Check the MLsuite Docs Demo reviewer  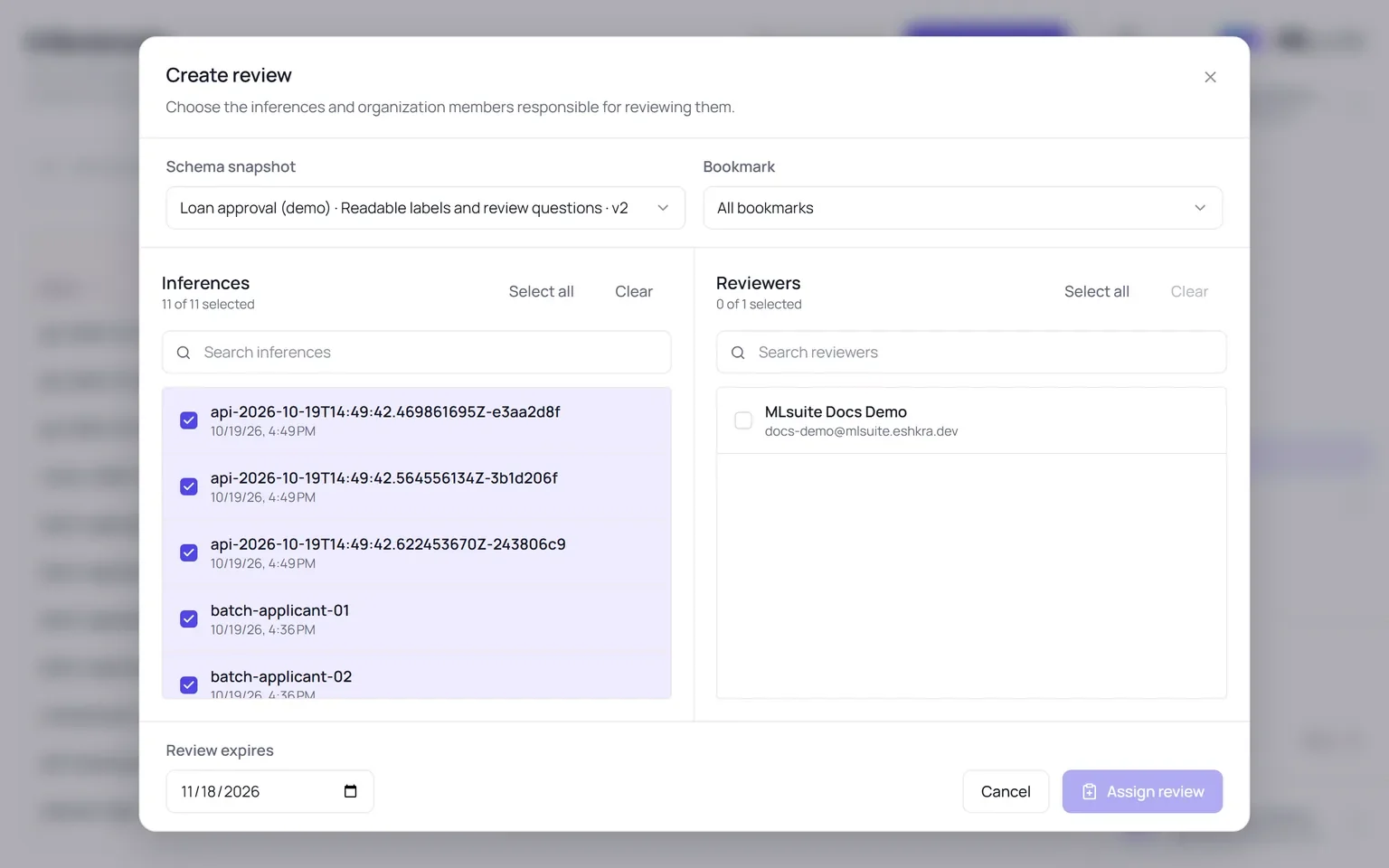[743, 420]
